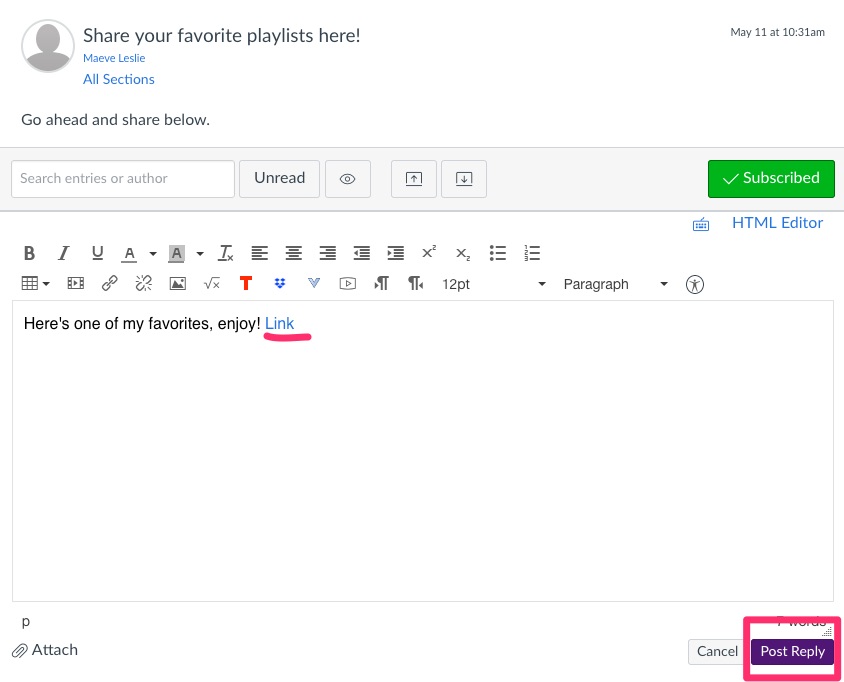Open the accessibility checker icon
The height and width of the screenshot is (682, 844).
tap(696, 284)
